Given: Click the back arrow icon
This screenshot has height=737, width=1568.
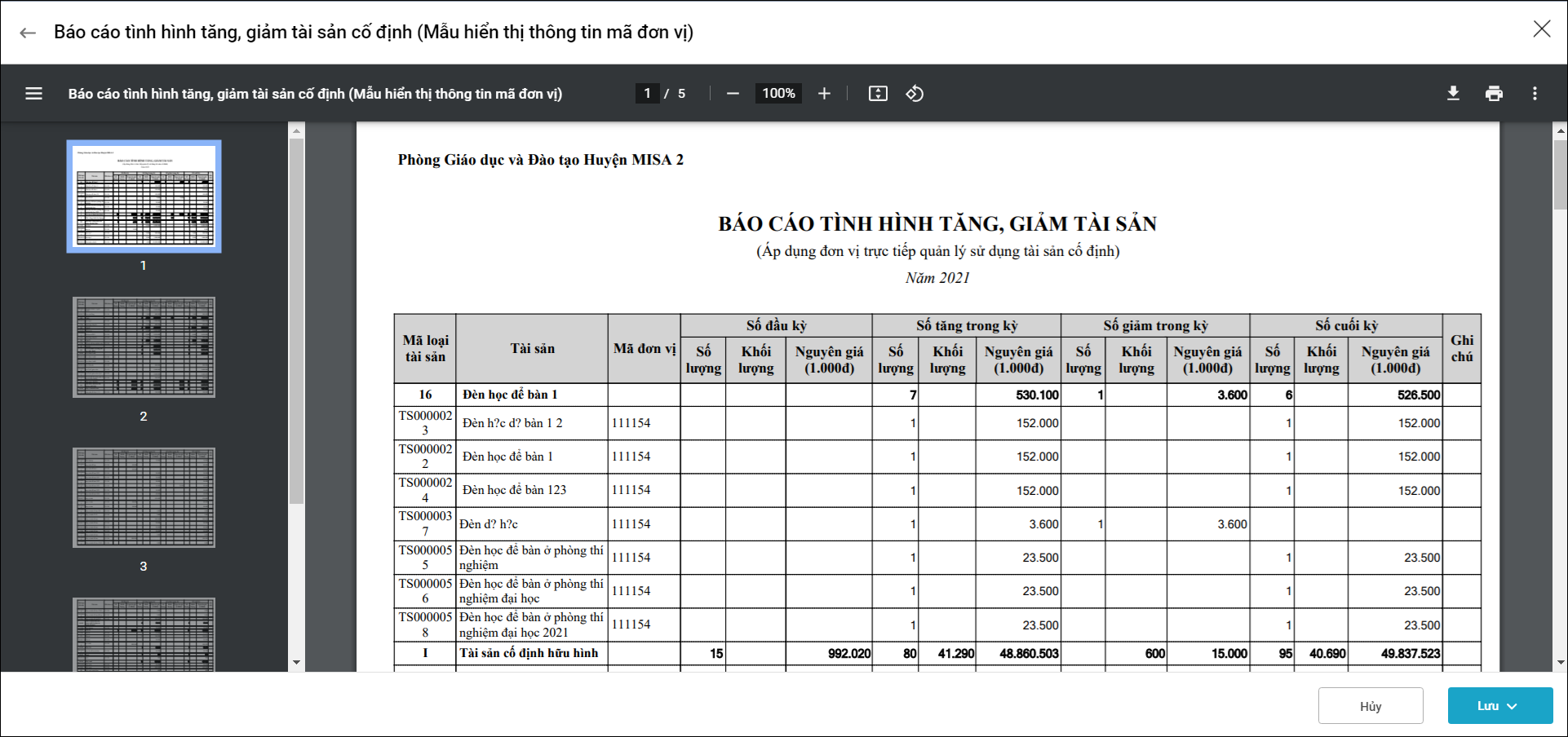Looking at the screenshot, I should coord(28,33).
